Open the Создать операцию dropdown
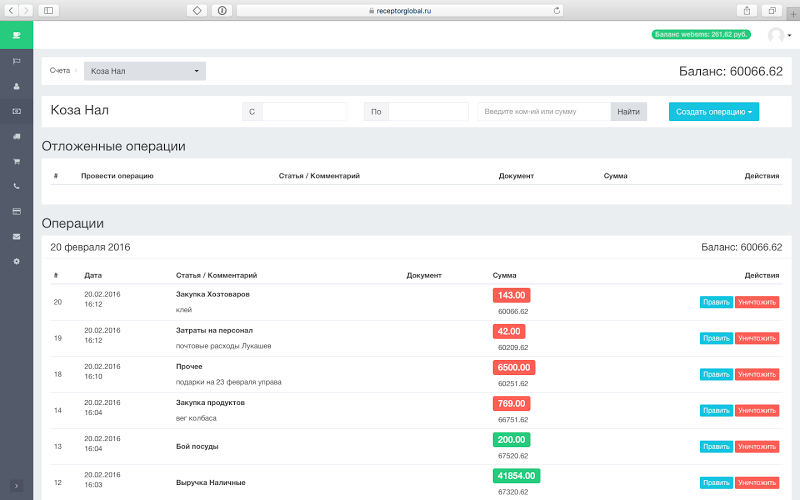This screenshot has width=800, height=500. point(714,112)
